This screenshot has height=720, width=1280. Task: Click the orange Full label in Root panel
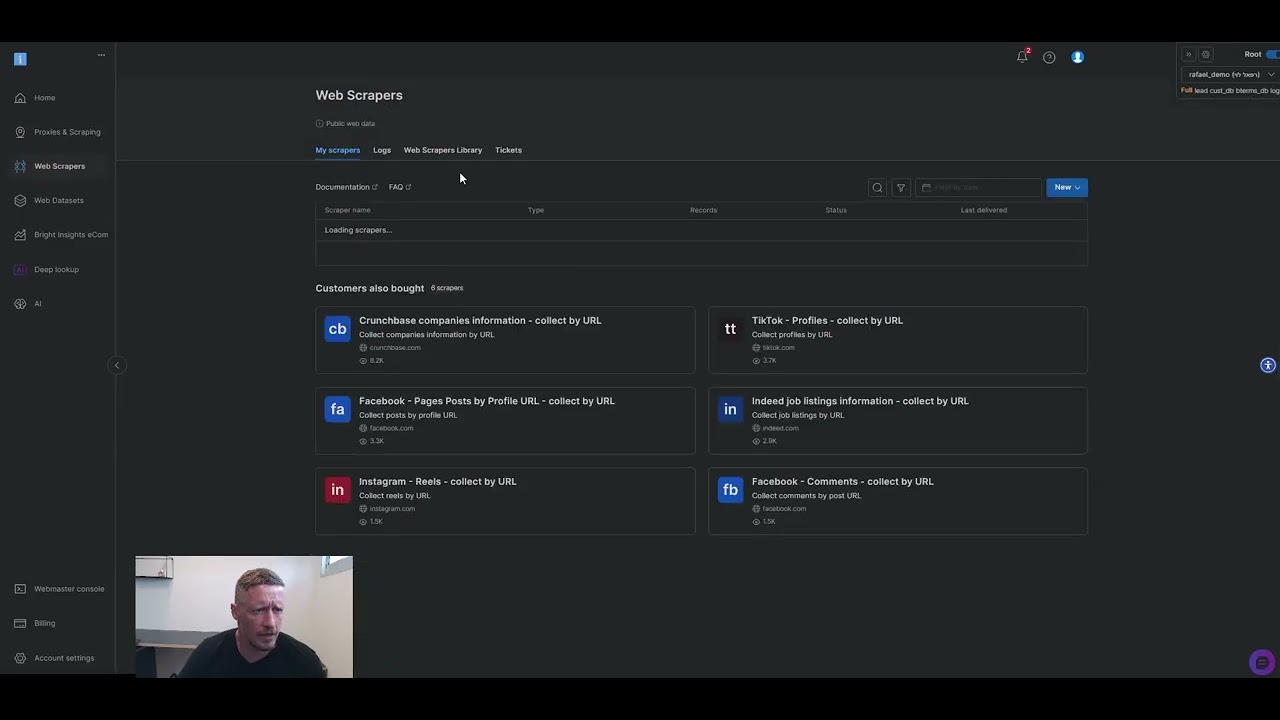1187,90
